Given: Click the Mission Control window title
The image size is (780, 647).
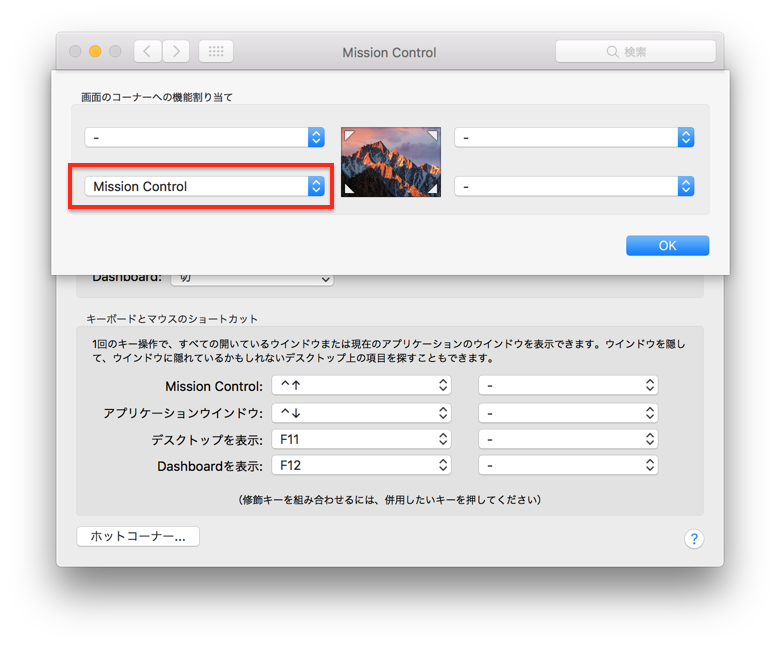Looking at the screenshot, I should tap(389, 52).
